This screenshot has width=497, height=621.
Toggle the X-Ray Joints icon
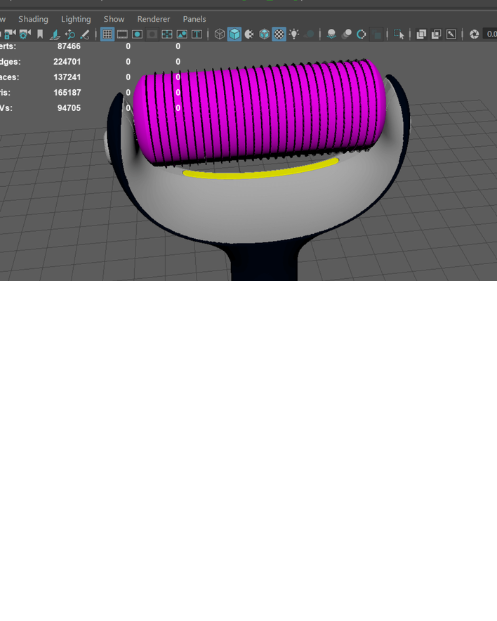coord(451,34)
